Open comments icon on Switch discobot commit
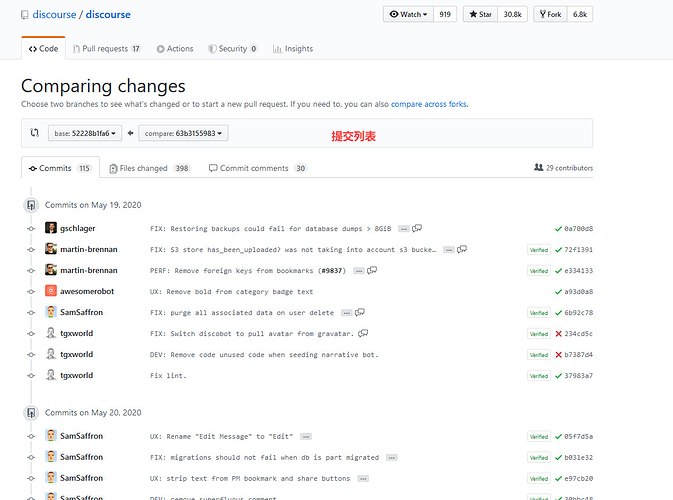 pos(363,333)
